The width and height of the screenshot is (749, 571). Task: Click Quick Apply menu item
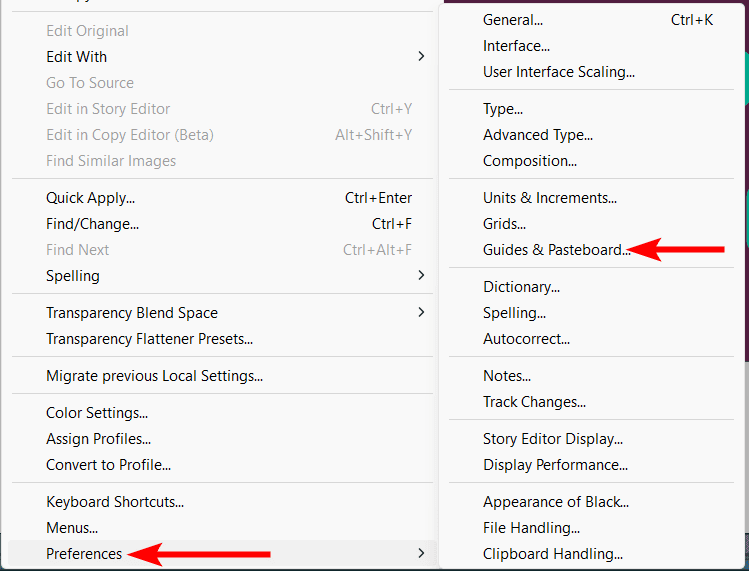click(90, 198)
